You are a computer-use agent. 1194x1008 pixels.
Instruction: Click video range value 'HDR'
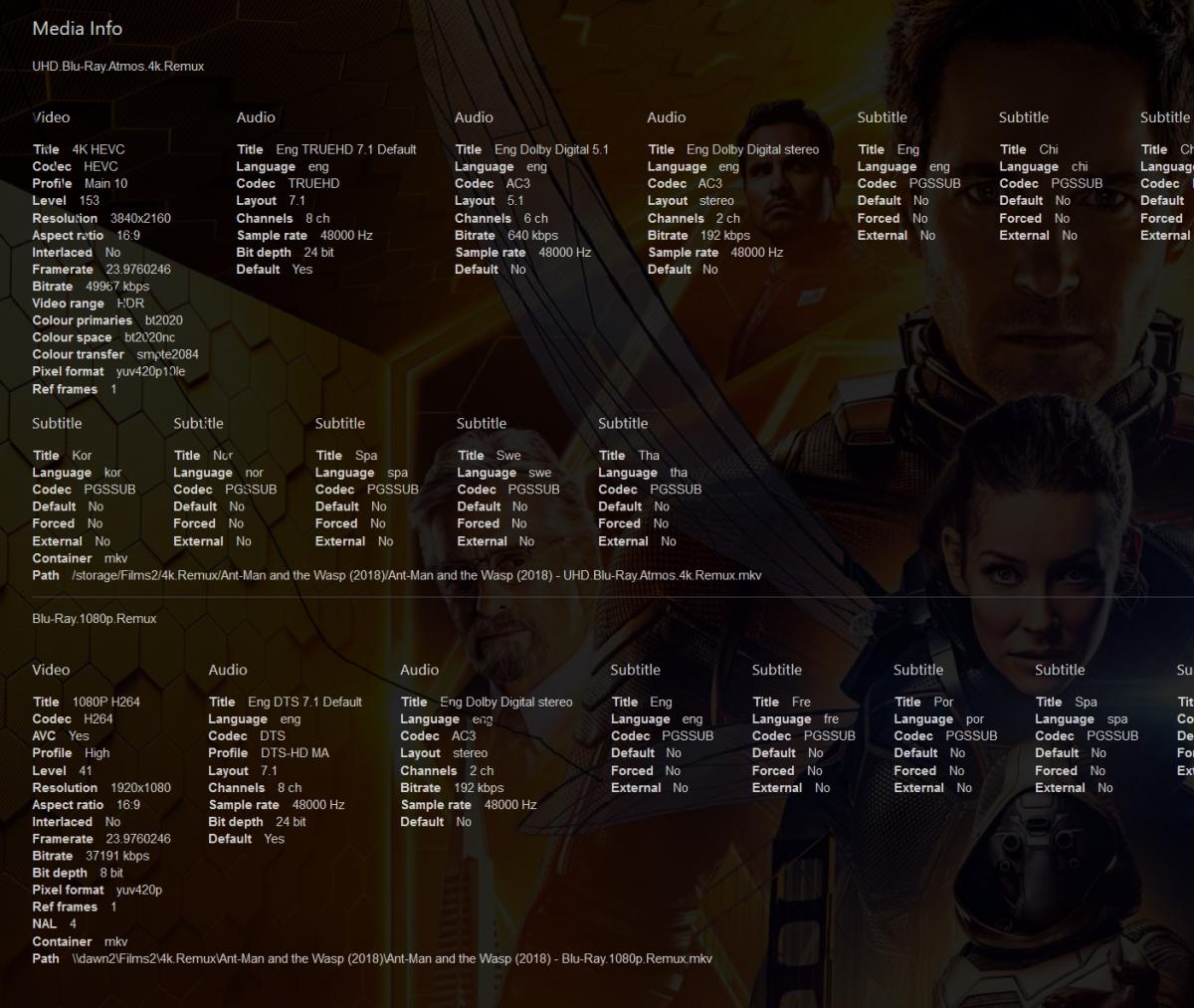coord(130,302)
